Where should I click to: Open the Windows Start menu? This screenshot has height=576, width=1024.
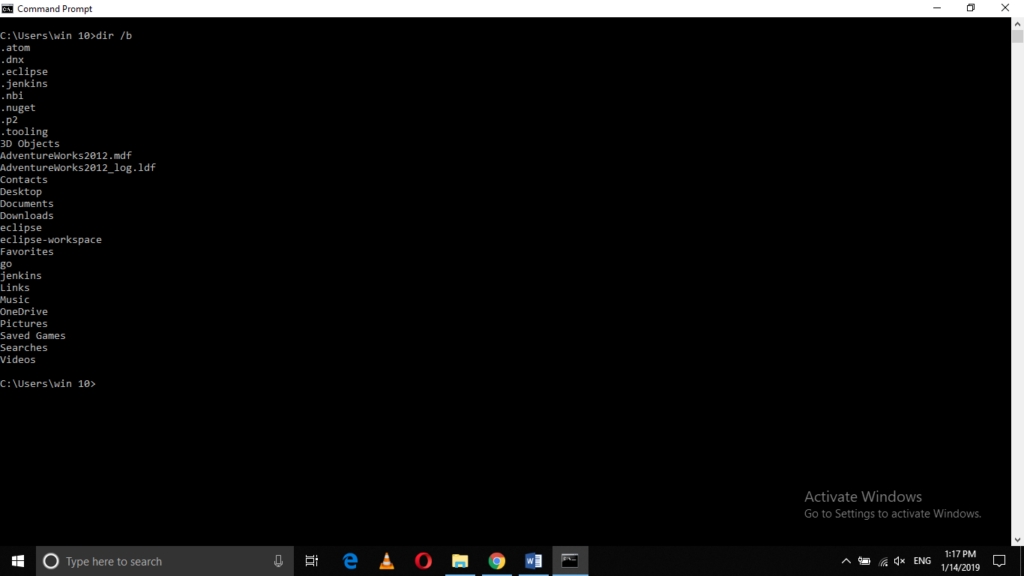click(x=18, y=561)
